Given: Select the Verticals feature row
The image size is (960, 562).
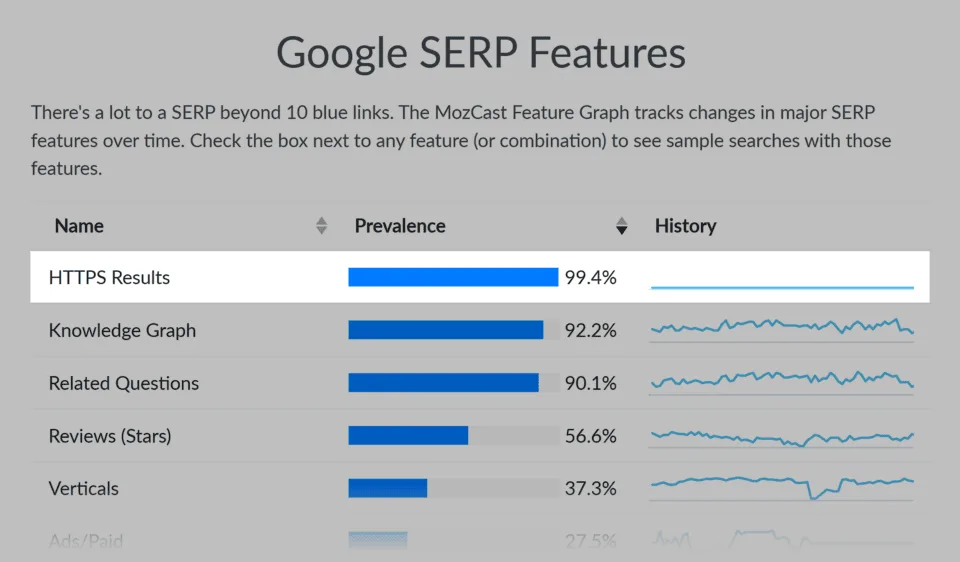Looking at the screenshot, I should pos(479,488).
